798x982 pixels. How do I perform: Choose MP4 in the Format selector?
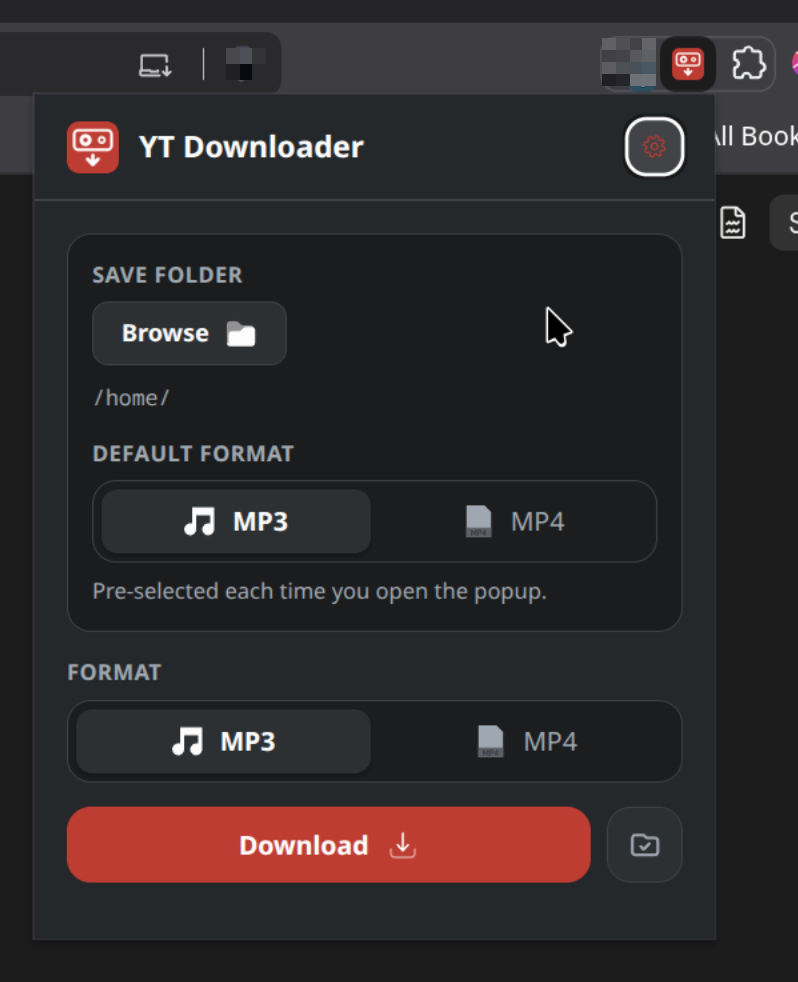(x=526, y=741)
